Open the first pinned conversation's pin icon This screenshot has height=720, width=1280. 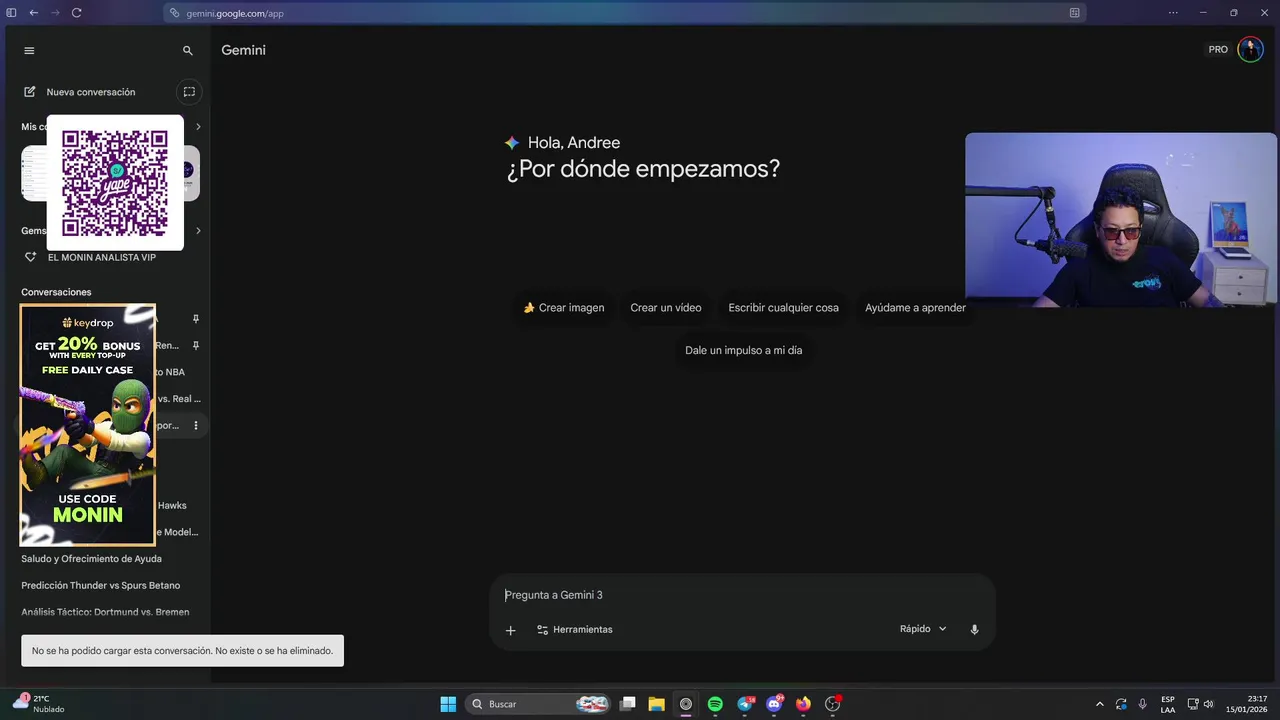tap(196, 319)
